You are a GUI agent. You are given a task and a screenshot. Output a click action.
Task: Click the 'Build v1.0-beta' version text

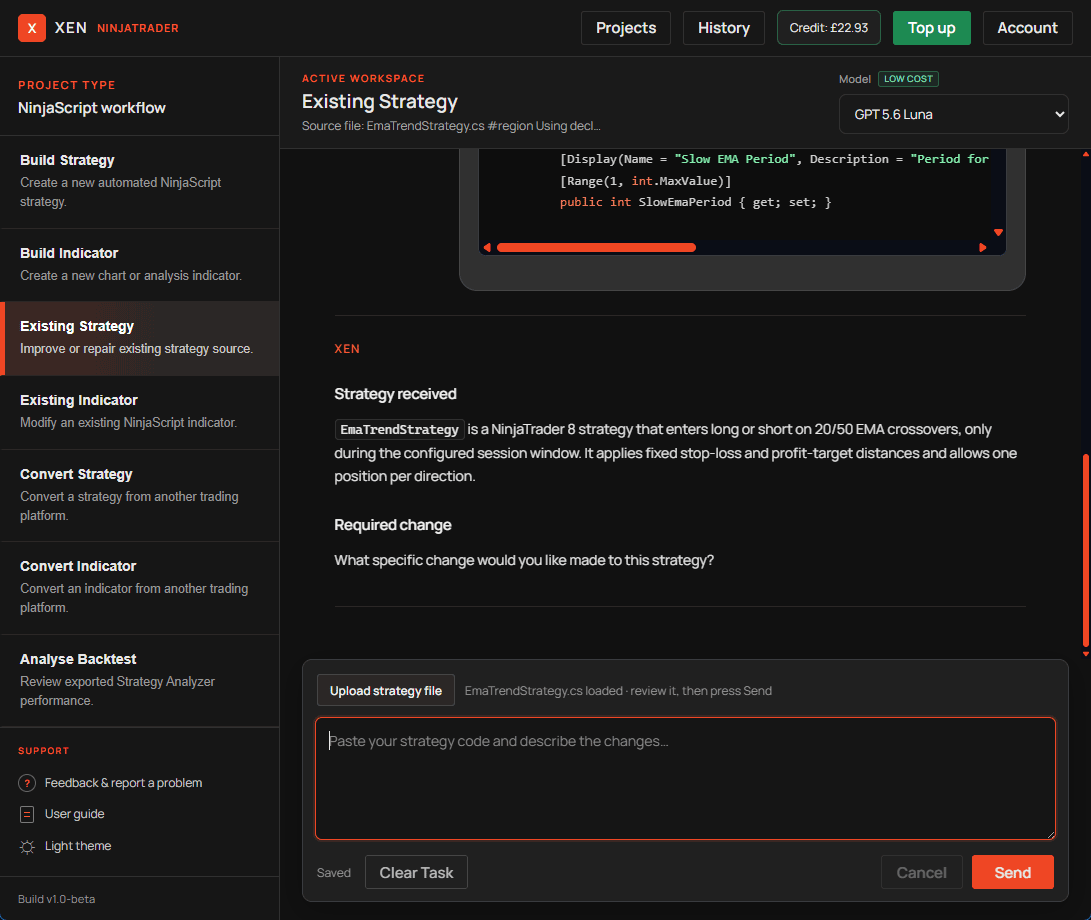pos(56,899)
